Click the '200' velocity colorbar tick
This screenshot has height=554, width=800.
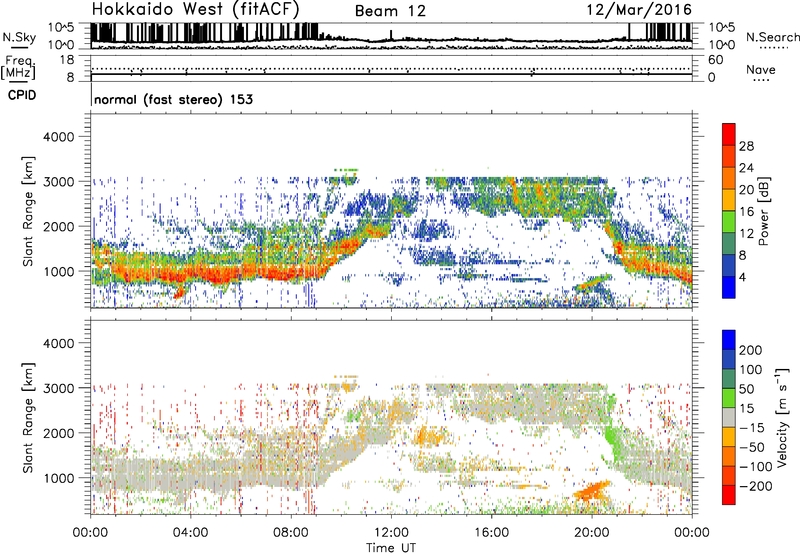[751, 350]
